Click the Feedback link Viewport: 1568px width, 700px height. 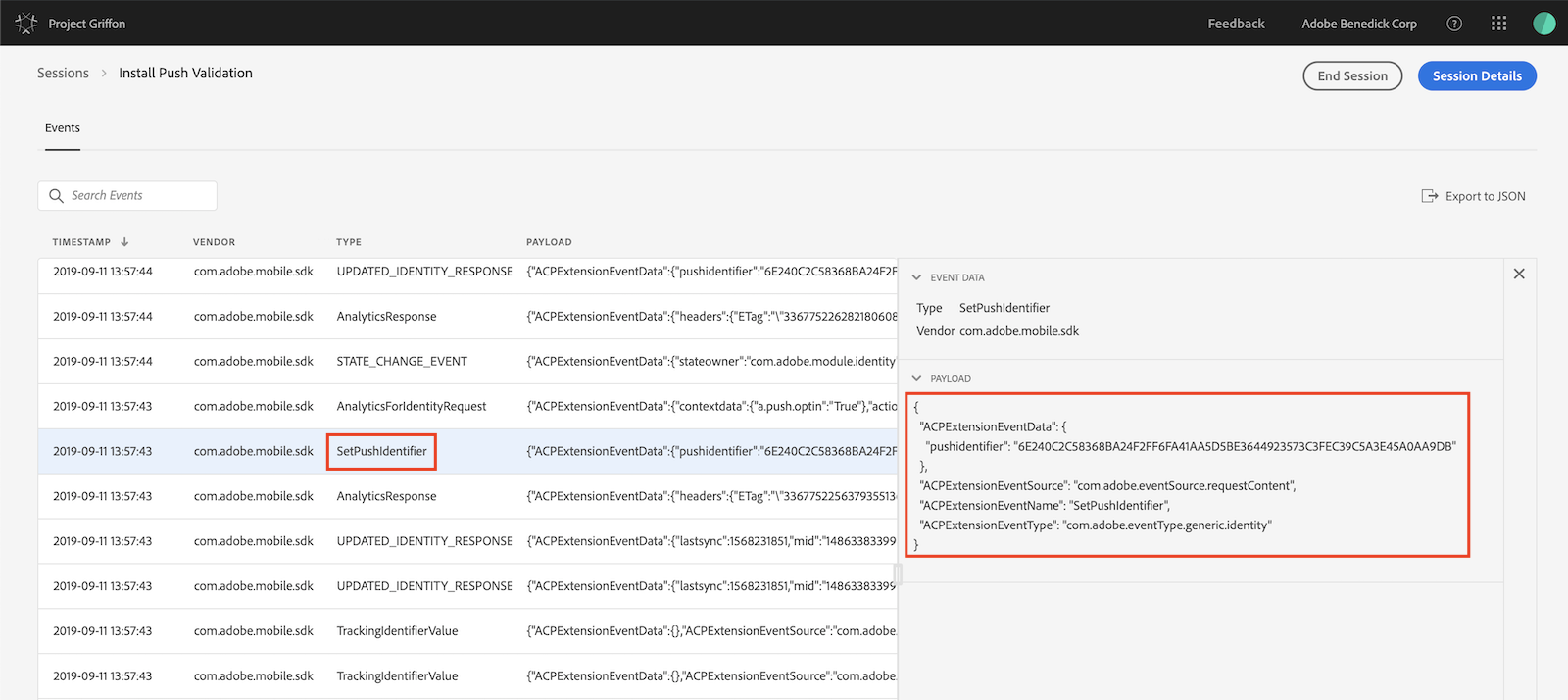click(1236, 24)
